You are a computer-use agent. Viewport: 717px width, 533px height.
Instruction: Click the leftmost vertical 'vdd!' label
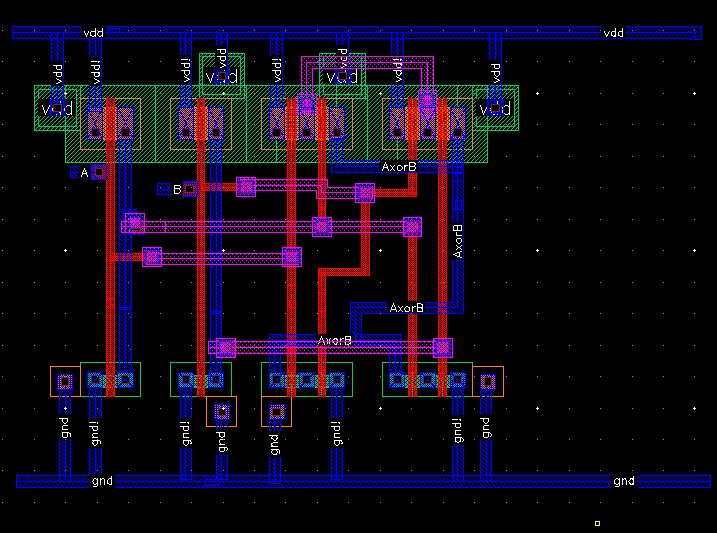[x=96, y=71]
